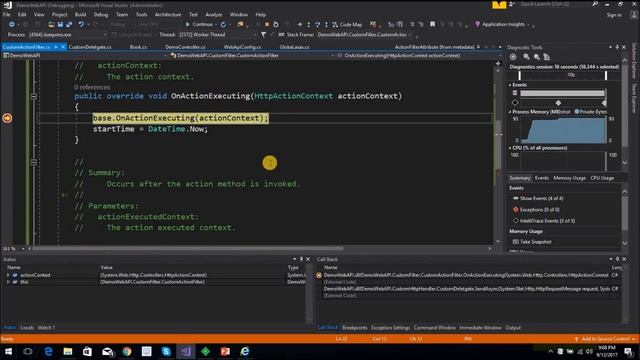Expand the actionContext variable in Autos
This screenshot has height=360, width=640.
point(8,275)
